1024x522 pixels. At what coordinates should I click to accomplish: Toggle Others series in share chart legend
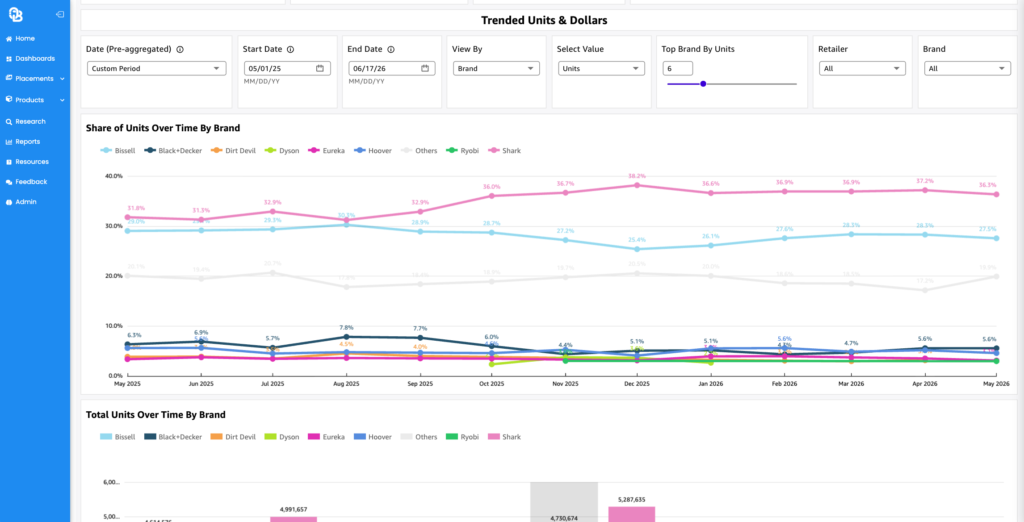coord(420,150)
